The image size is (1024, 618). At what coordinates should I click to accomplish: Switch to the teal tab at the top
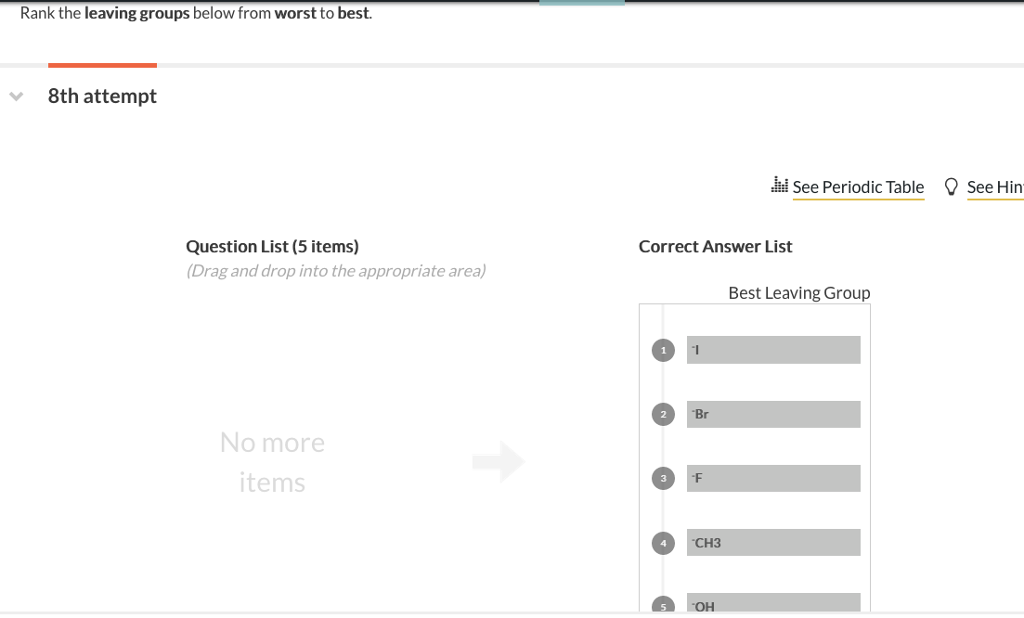tap(581, 4)
